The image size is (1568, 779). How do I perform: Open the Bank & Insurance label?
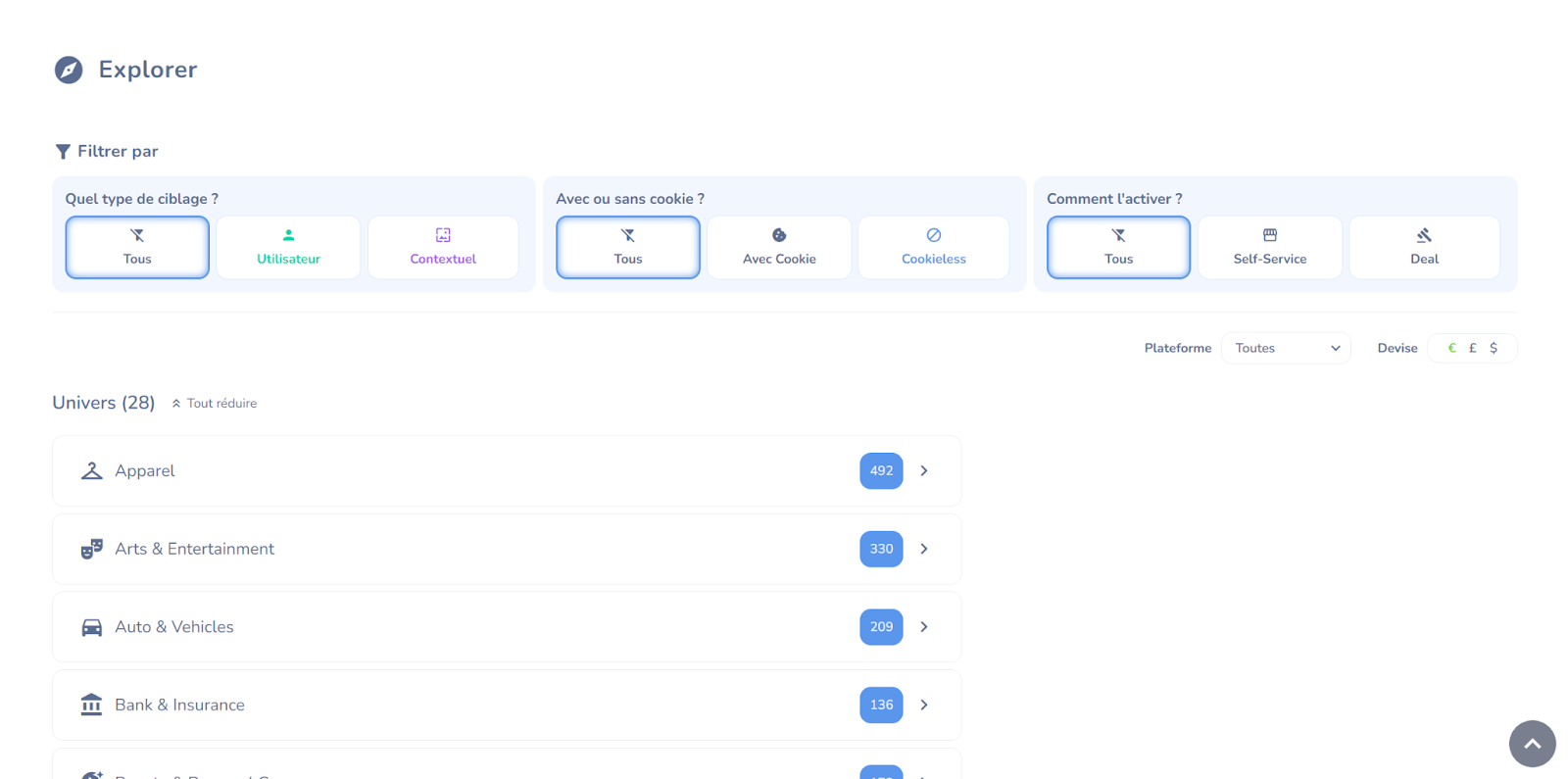tap(179, 705)
